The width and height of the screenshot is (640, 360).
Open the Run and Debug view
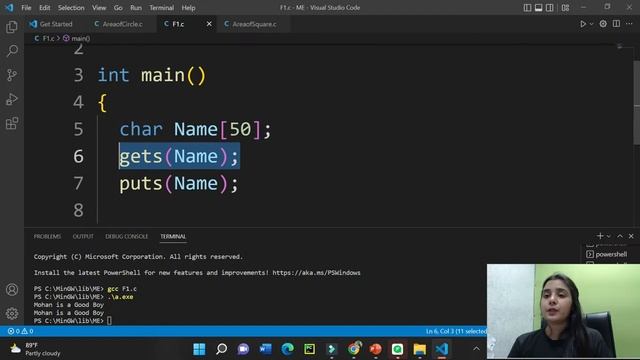coord(12,99)
